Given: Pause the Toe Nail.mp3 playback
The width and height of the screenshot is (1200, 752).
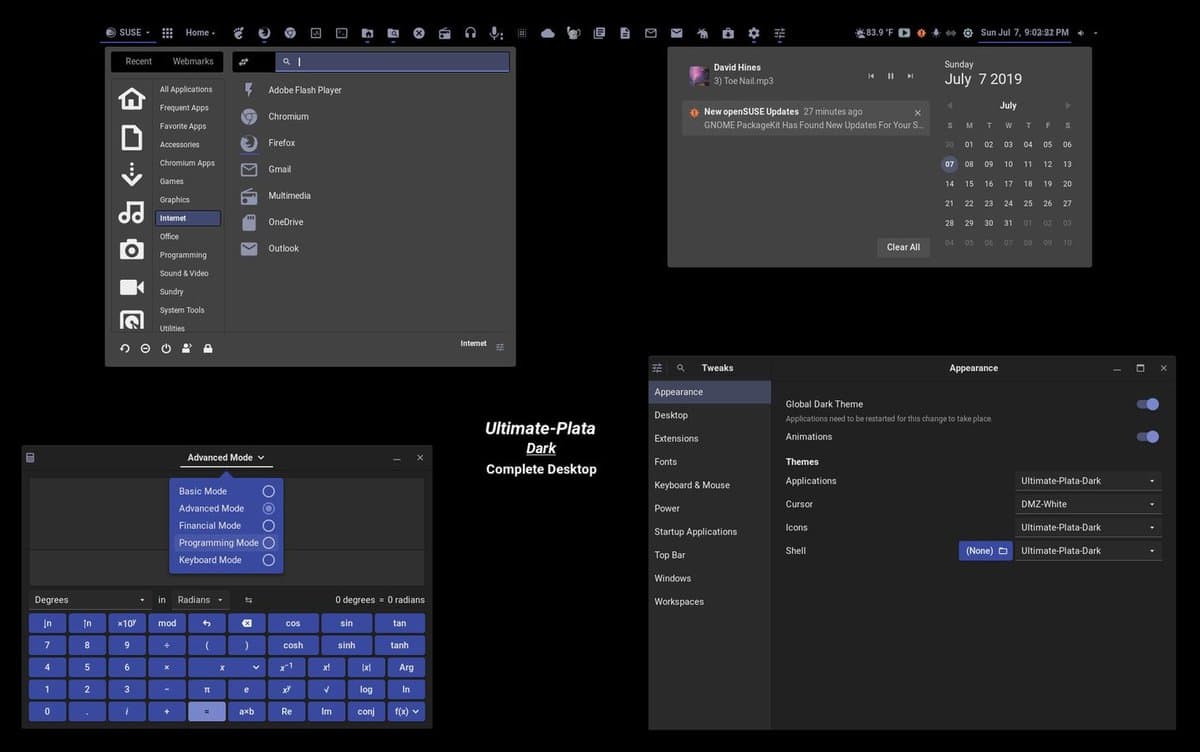Looking at the screenshot, I should (890, 76).
